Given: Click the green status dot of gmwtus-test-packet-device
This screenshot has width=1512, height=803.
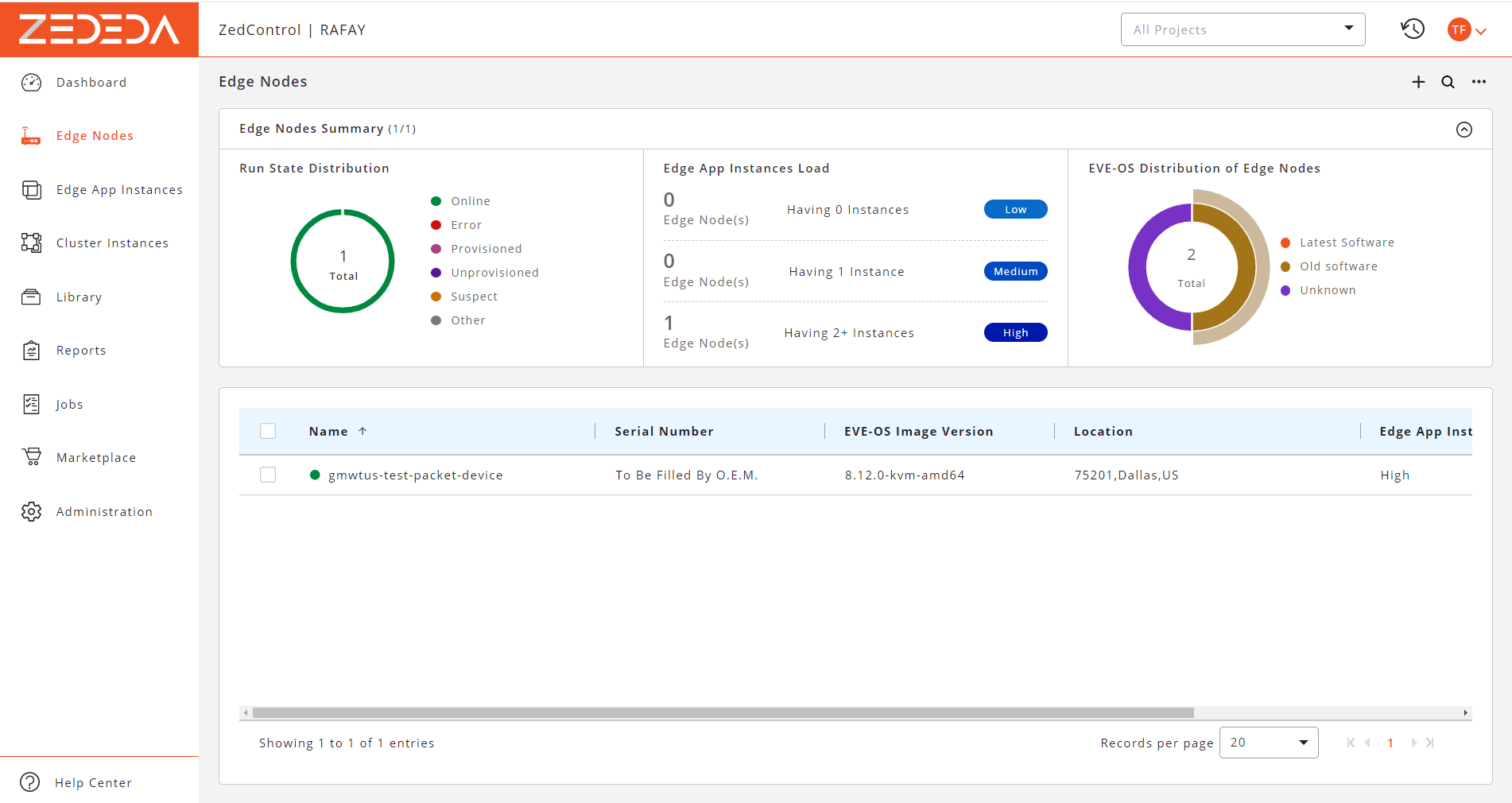Looking at the screenshot, I should point(315,475).
